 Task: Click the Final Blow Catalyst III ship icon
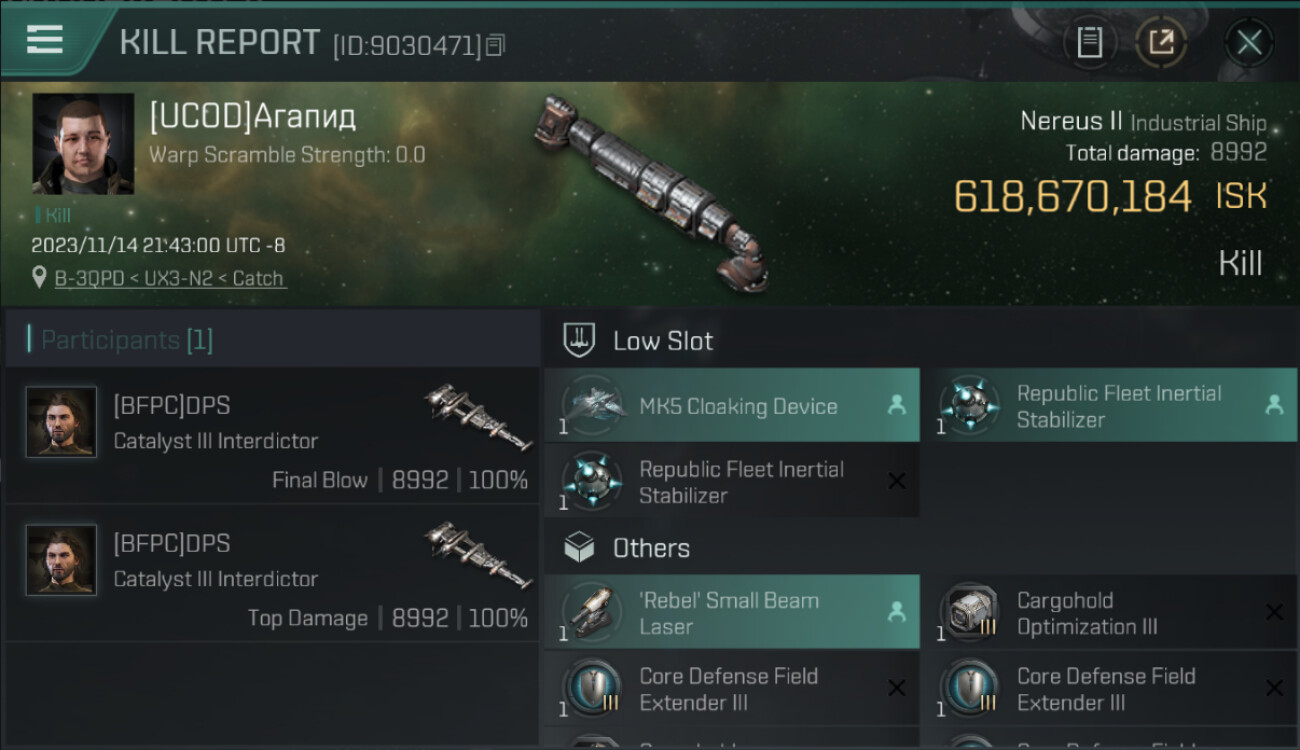478,415
